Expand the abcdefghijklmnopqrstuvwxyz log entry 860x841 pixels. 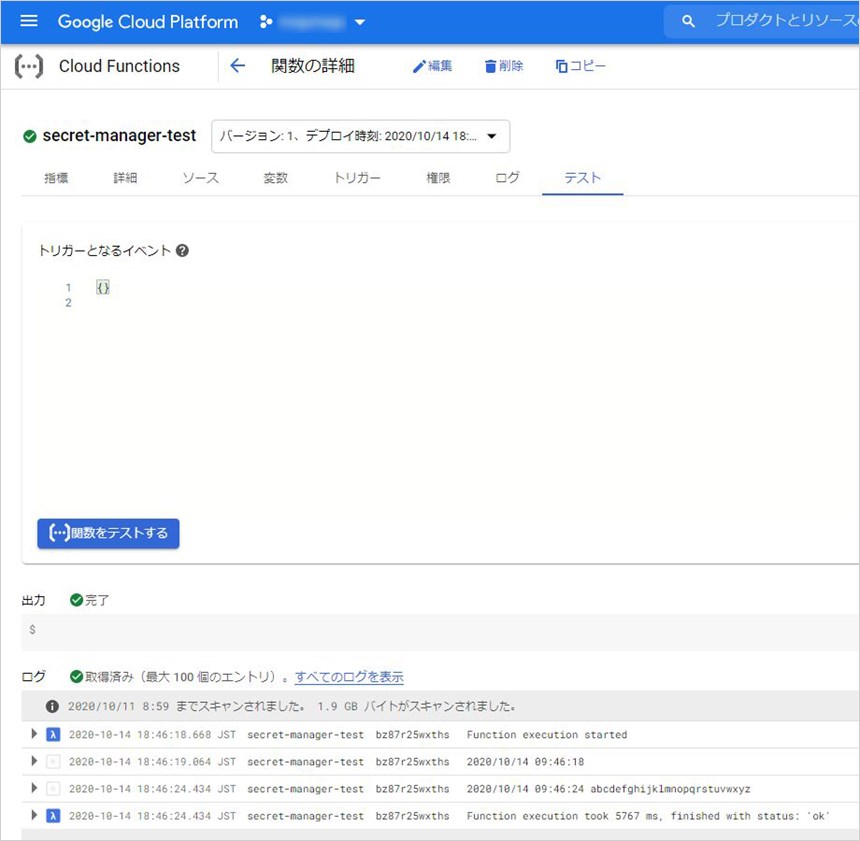[34, 788]
